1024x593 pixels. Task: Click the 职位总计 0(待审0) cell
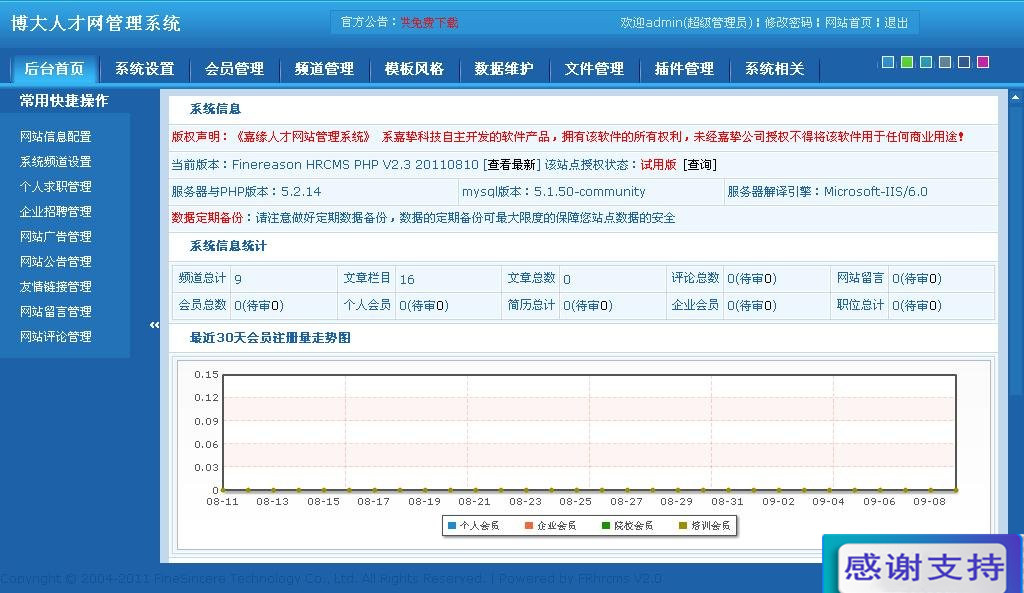[917, 305]
